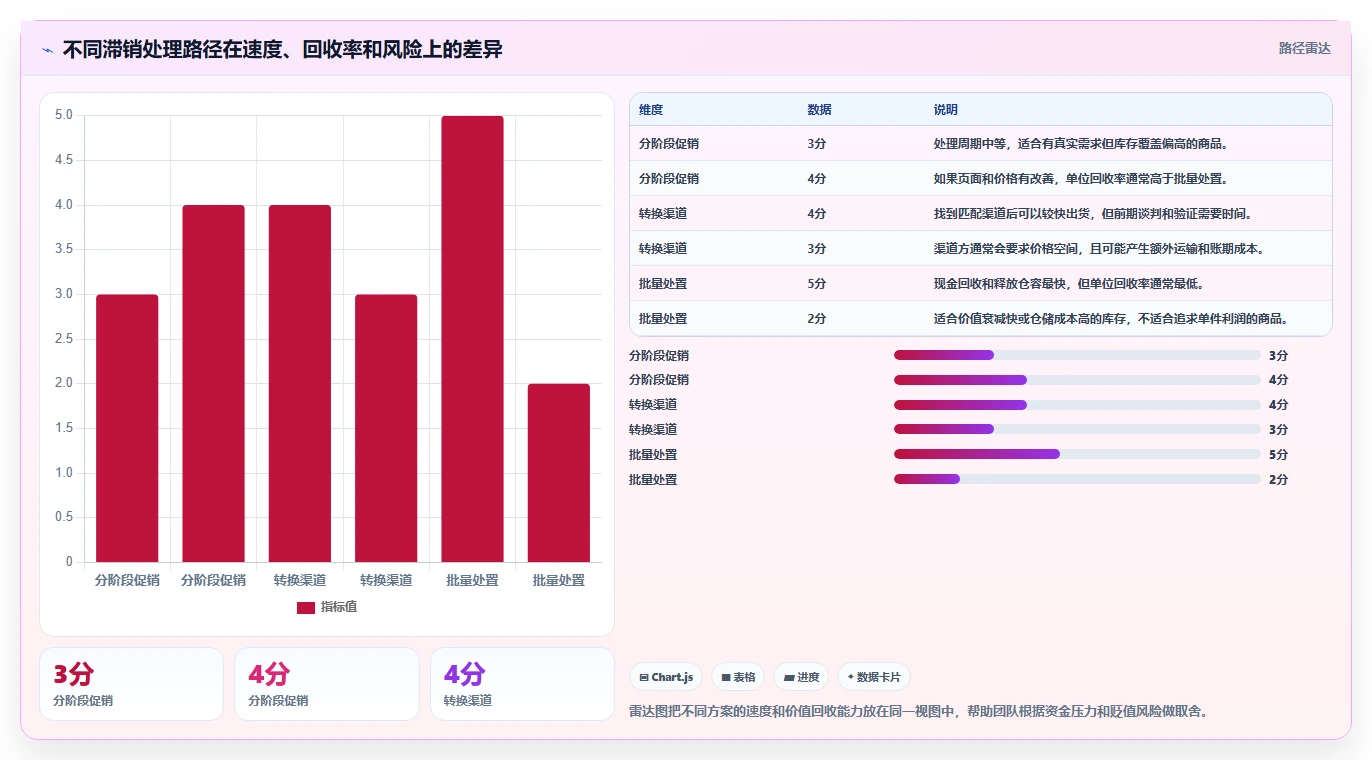Open the 4分 分阶段促销 stat card
This screenshot has height=760, width=1372.
click(326, 684)
